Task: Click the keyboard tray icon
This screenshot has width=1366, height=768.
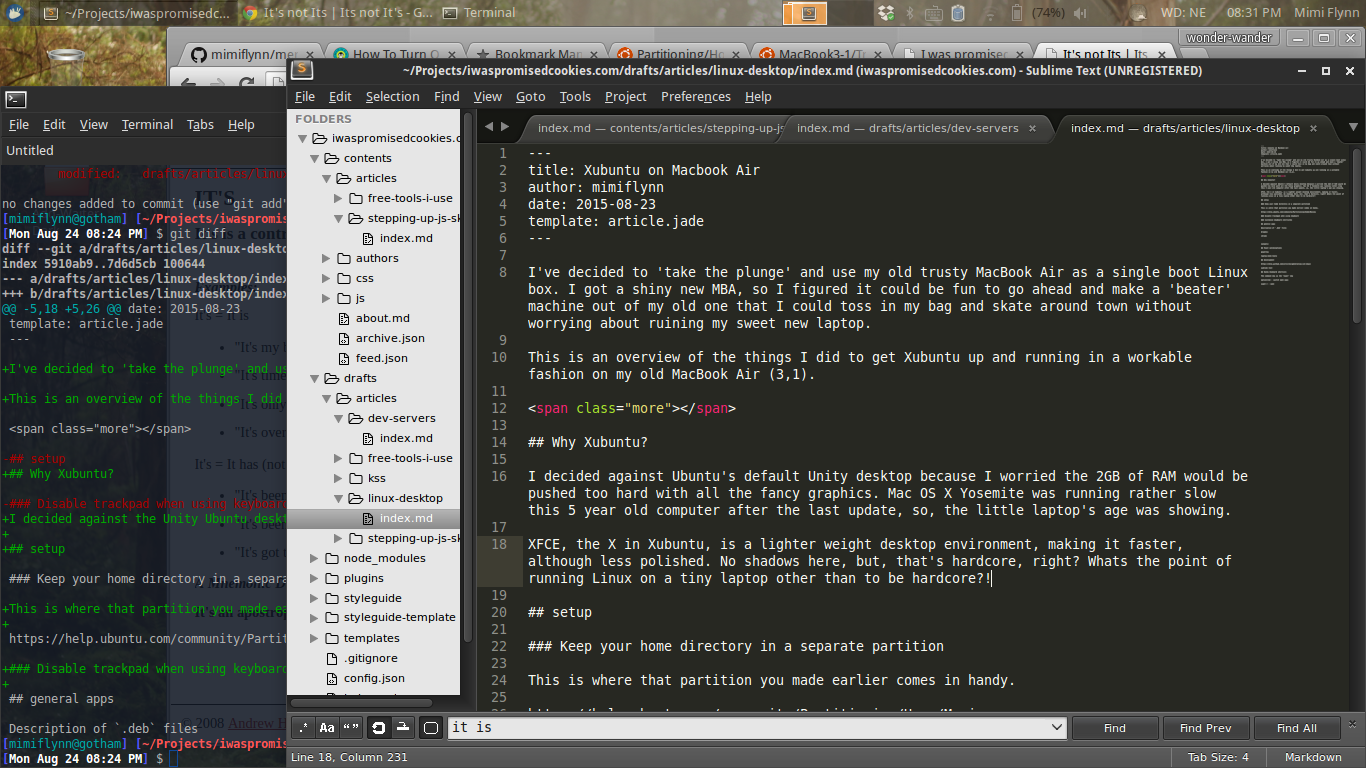Action: [x=934, y=14]
